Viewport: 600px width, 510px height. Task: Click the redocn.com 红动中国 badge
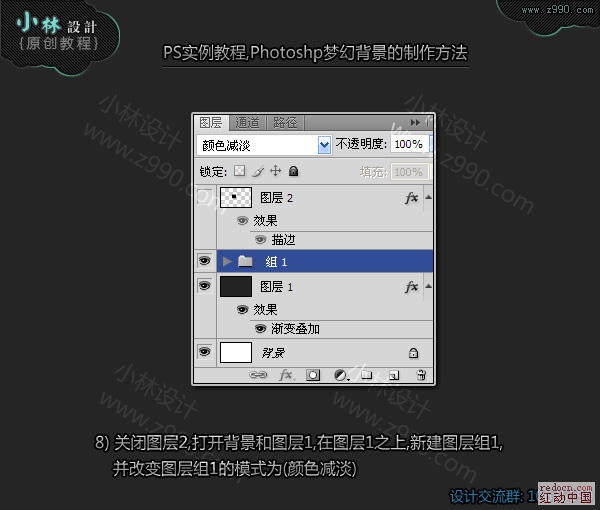[566, 493]
